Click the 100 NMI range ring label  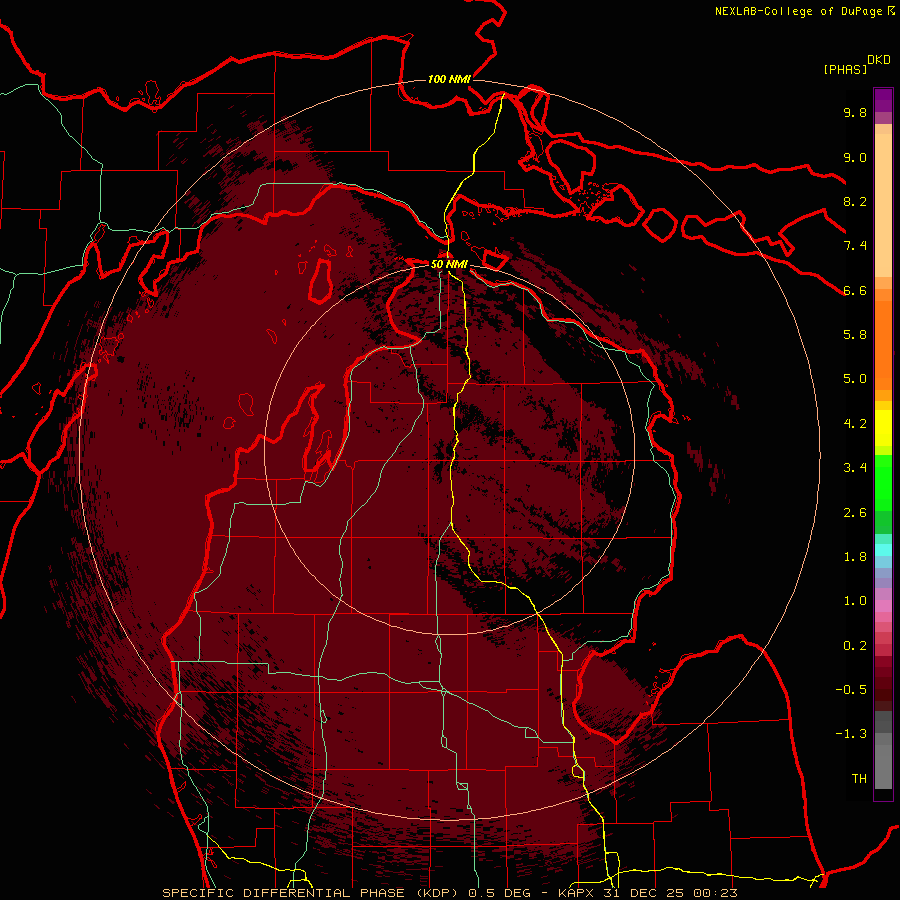(449, 79)
